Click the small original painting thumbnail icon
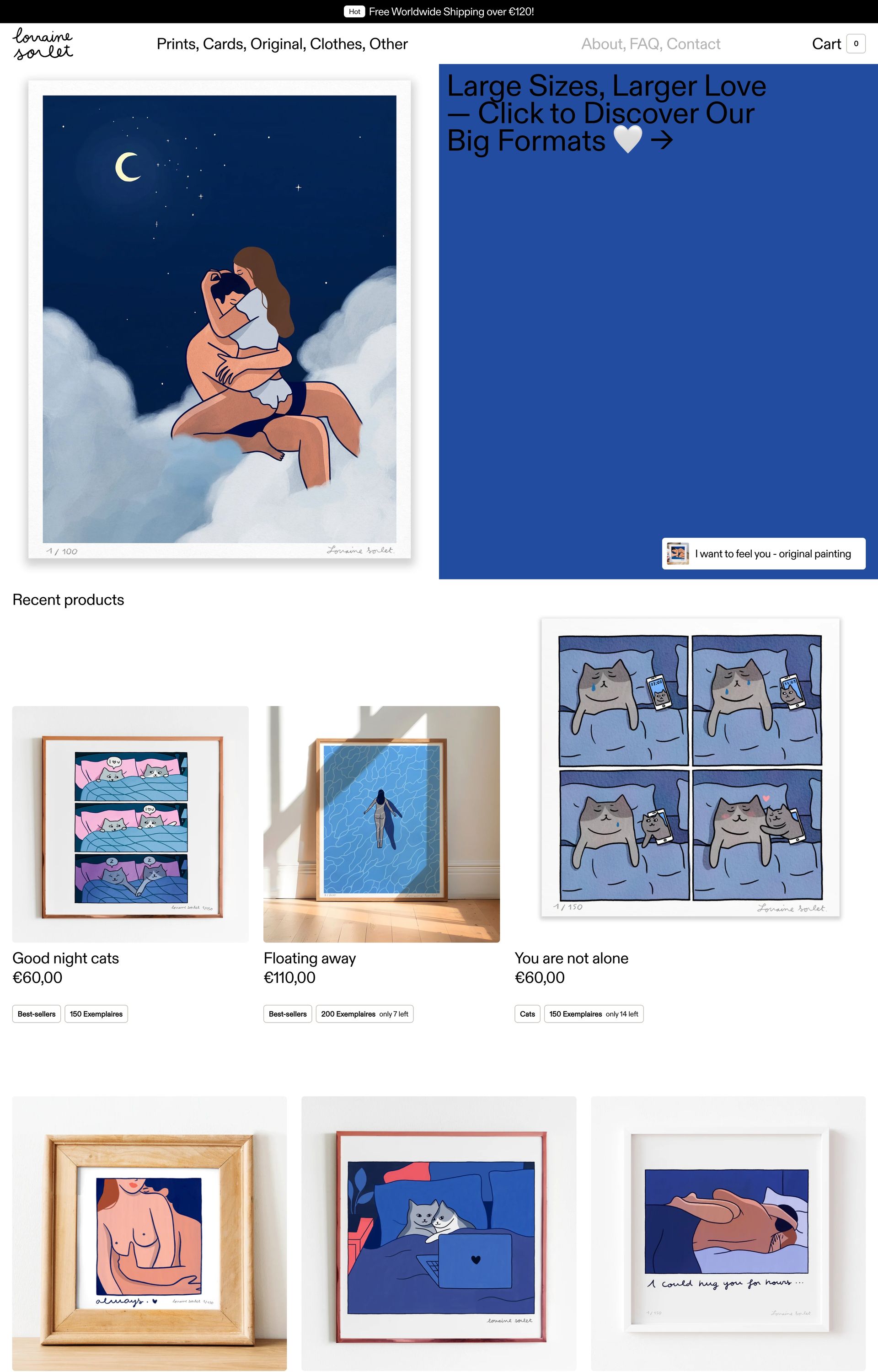This screenshot has width=878, height=1372. point(678,553)
